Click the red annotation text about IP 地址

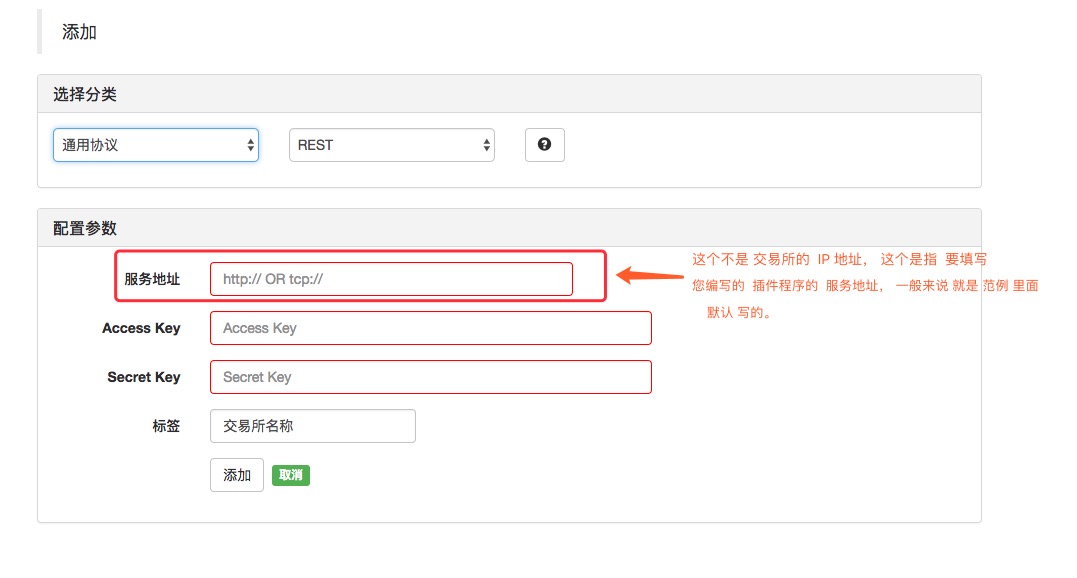(x=865, y=286)
